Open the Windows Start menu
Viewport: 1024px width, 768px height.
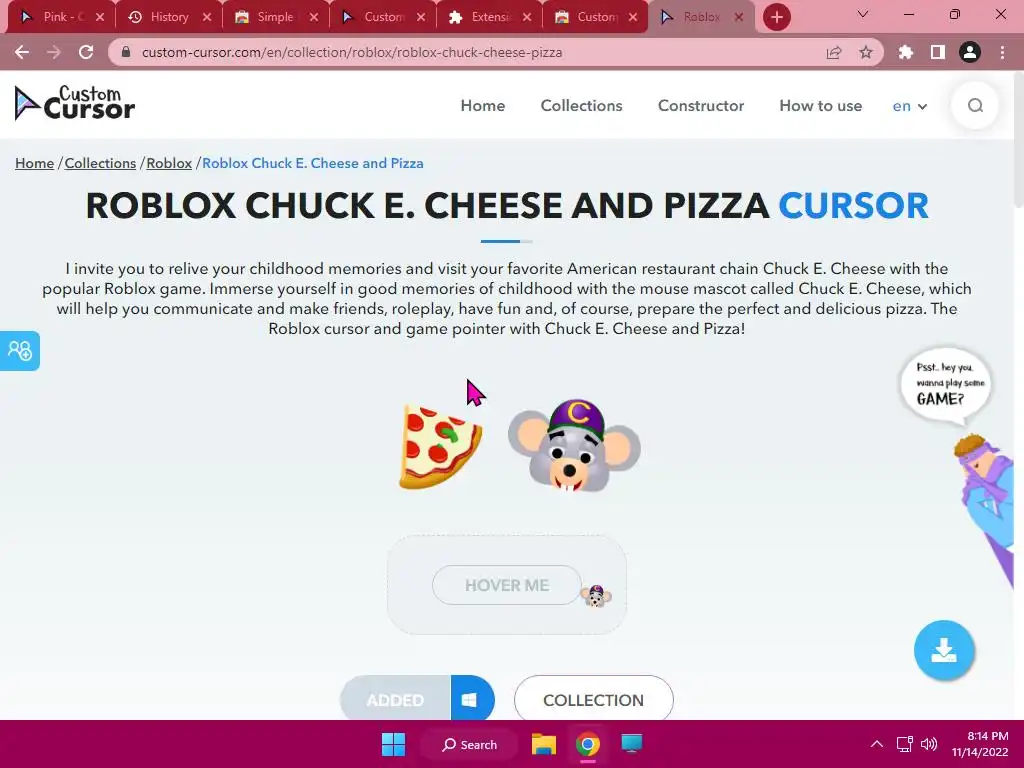tap(393, 744)
